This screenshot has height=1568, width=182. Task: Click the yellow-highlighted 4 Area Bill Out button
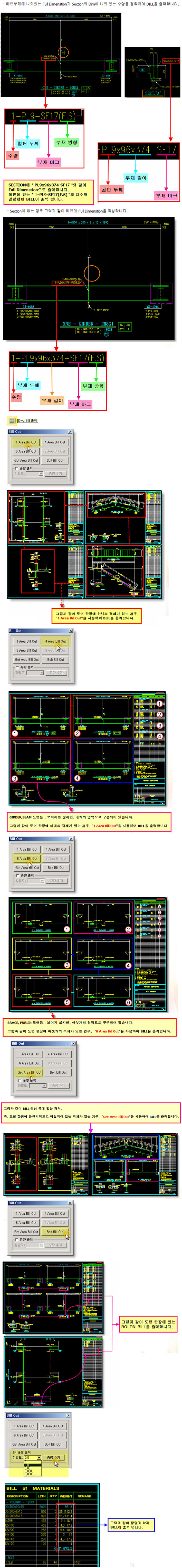pyautogui.click(x=56, y=641)
